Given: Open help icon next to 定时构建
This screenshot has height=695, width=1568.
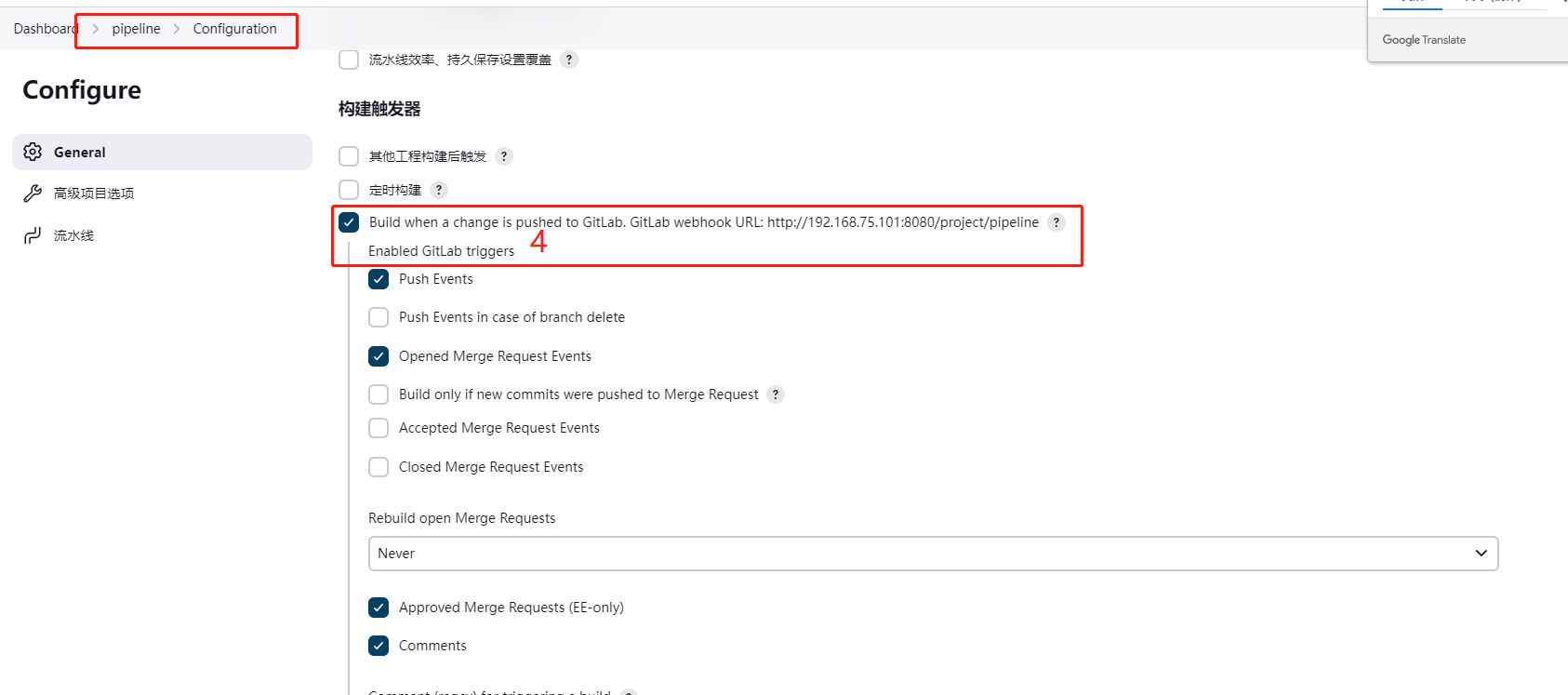Looking at the screenshot, I should (x=439, y=190).
